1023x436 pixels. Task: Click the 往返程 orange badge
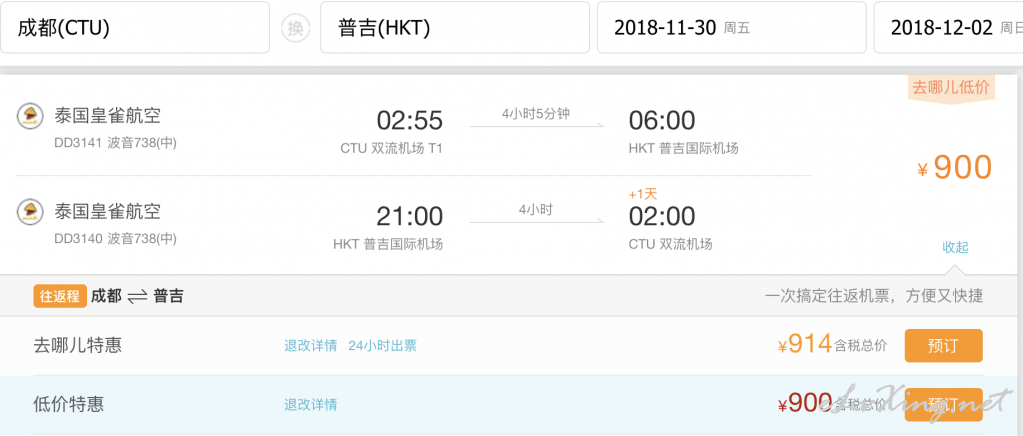point(59,296)
